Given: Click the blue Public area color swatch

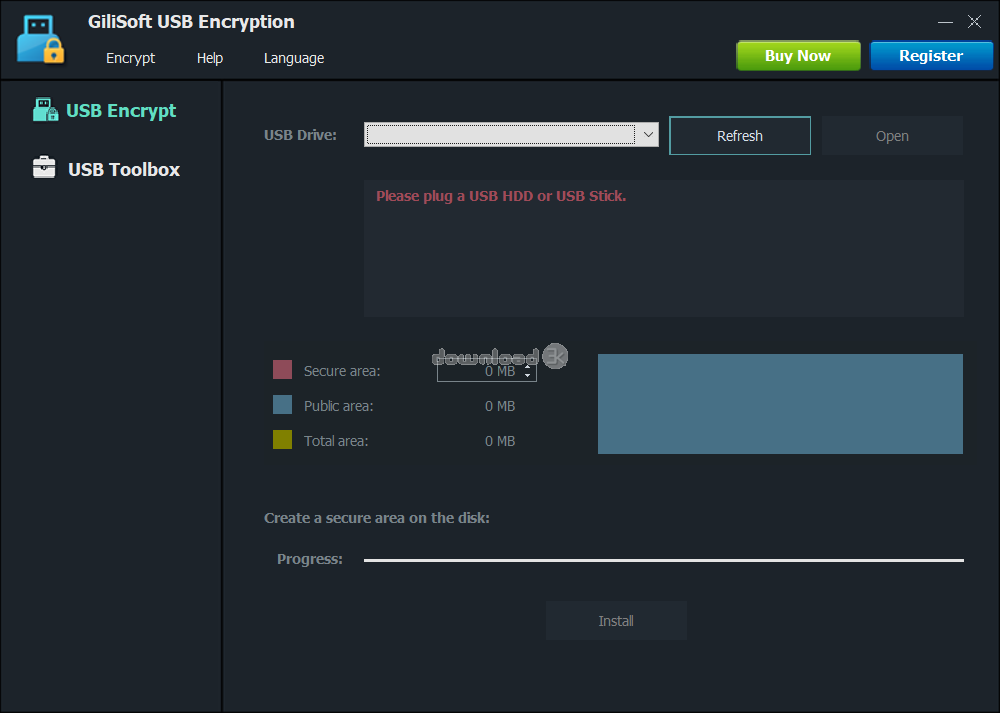Looking at the screenshot, I should tap(283, 405).
